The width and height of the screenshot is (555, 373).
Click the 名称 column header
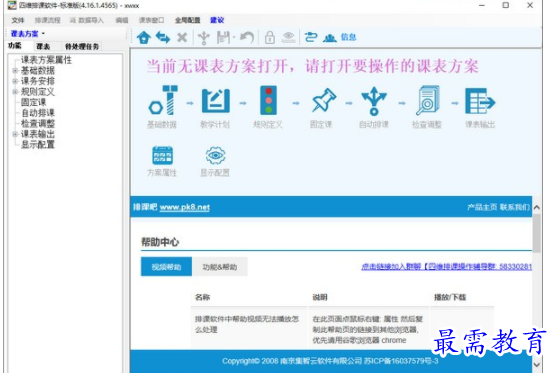[x=202, y=297]
